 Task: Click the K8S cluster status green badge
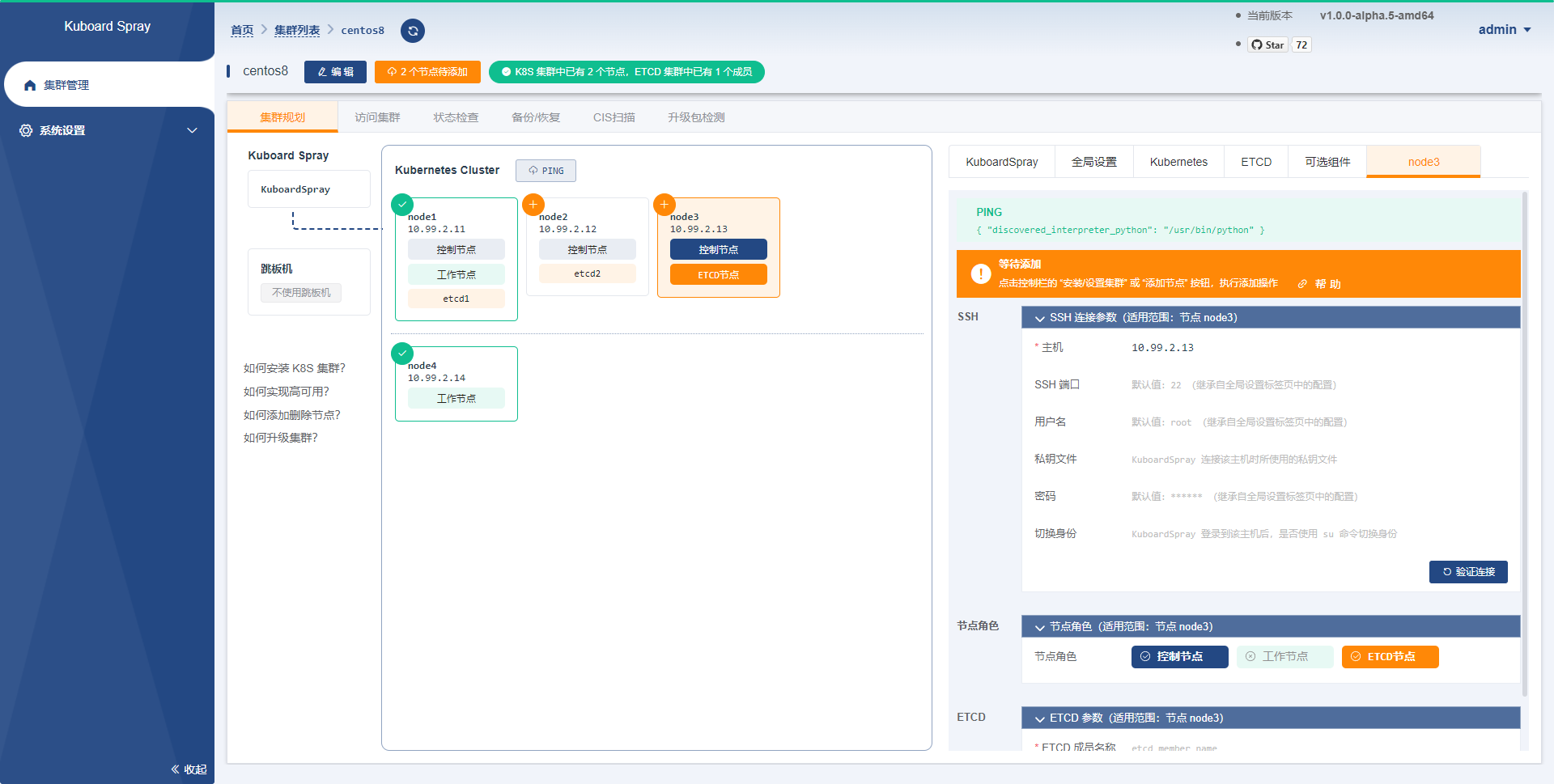click(x=626, y=72)
